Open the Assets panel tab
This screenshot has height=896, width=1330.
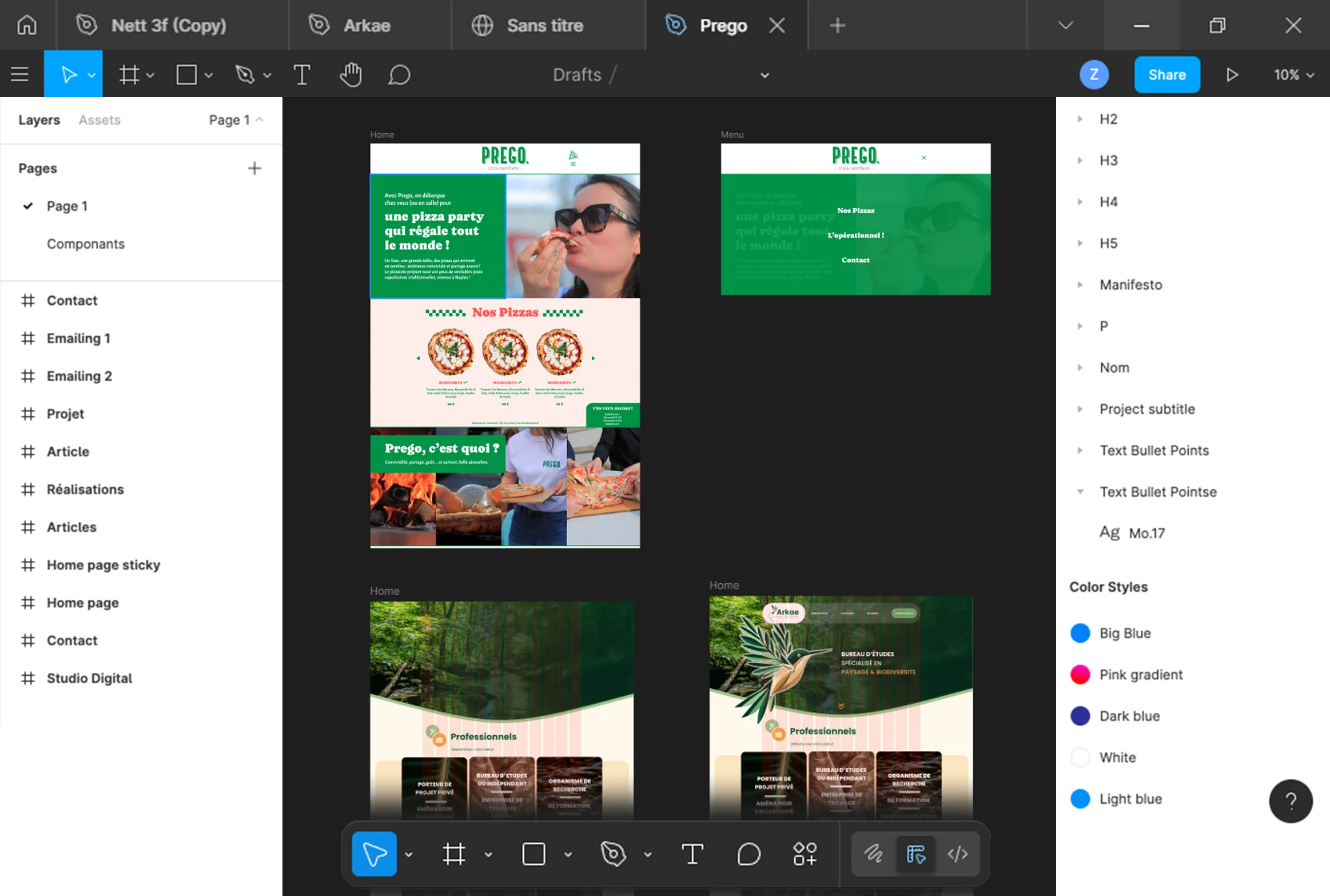point(99,120)
